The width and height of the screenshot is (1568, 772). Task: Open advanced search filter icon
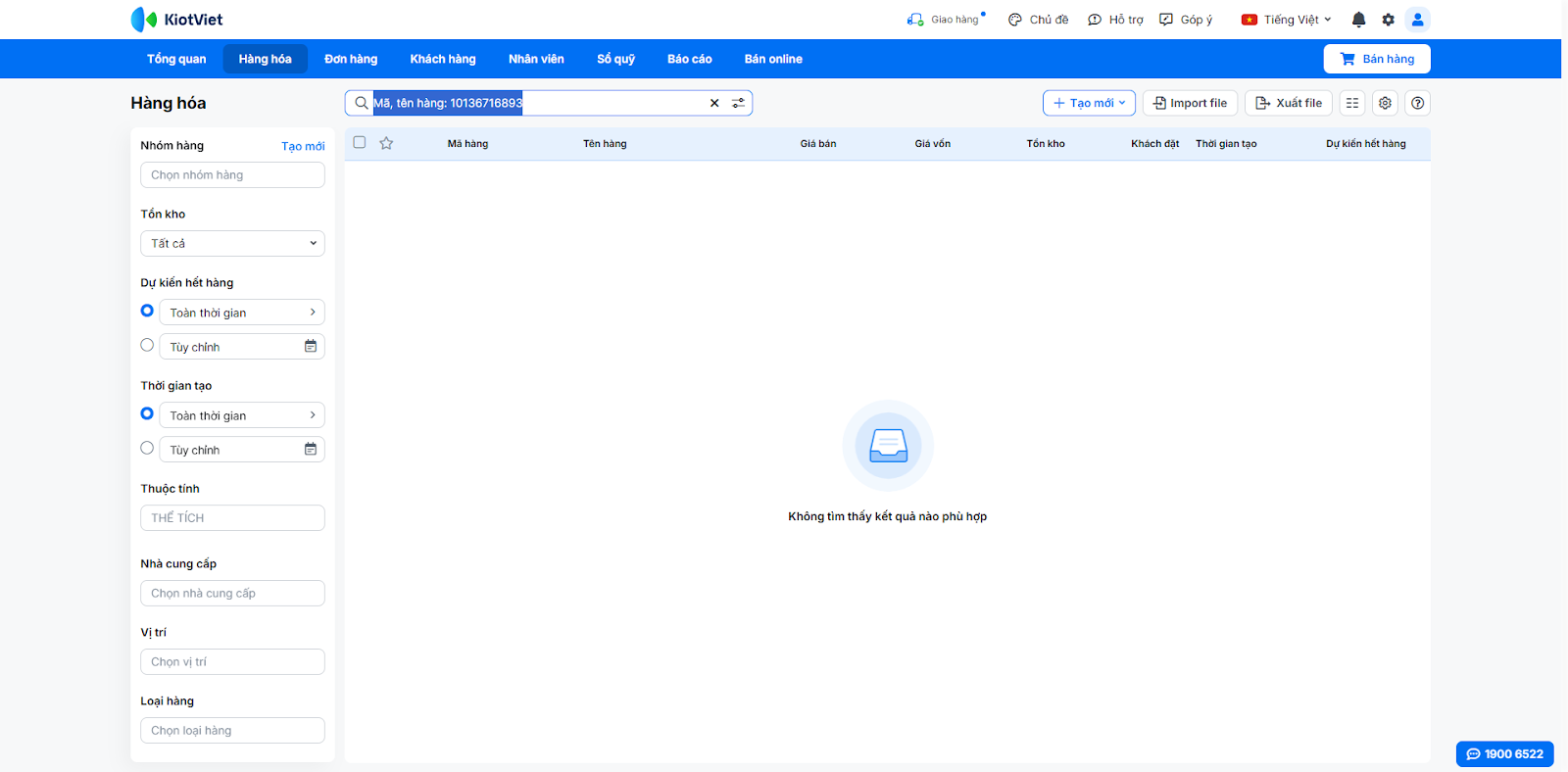tap(738, 103)
